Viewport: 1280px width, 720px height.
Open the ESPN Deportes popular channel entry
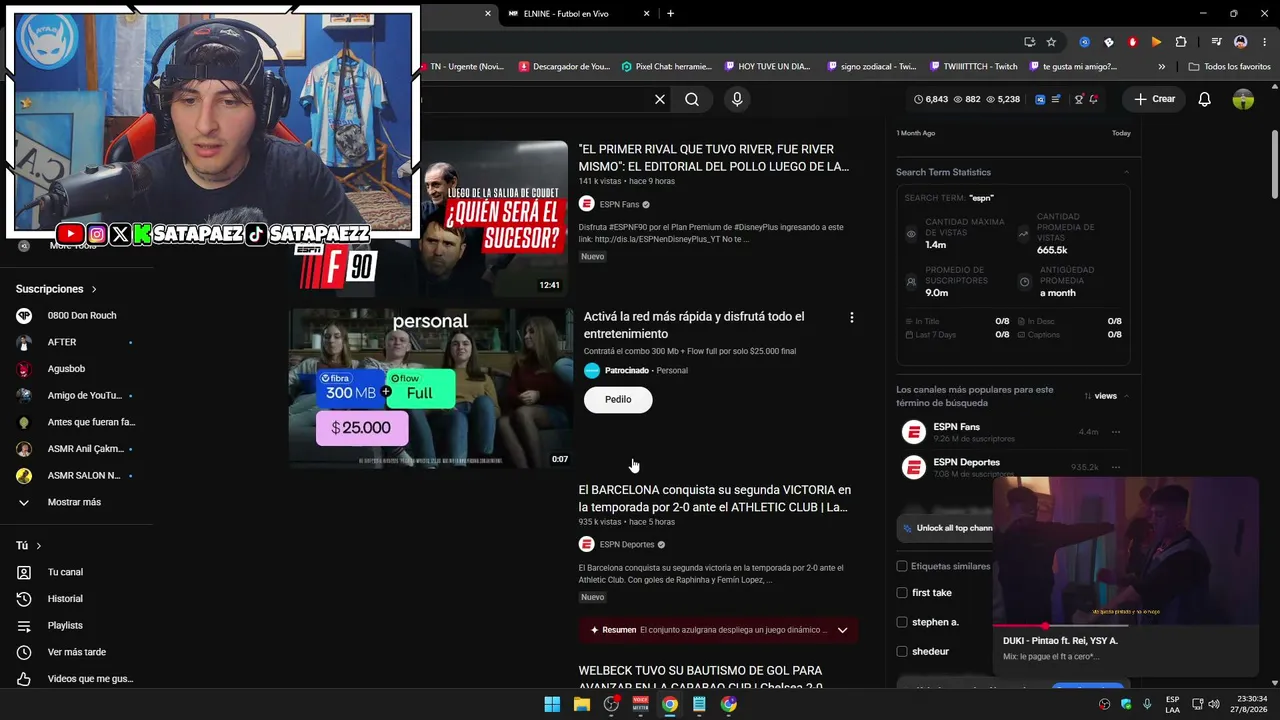[x=967, y=463]
